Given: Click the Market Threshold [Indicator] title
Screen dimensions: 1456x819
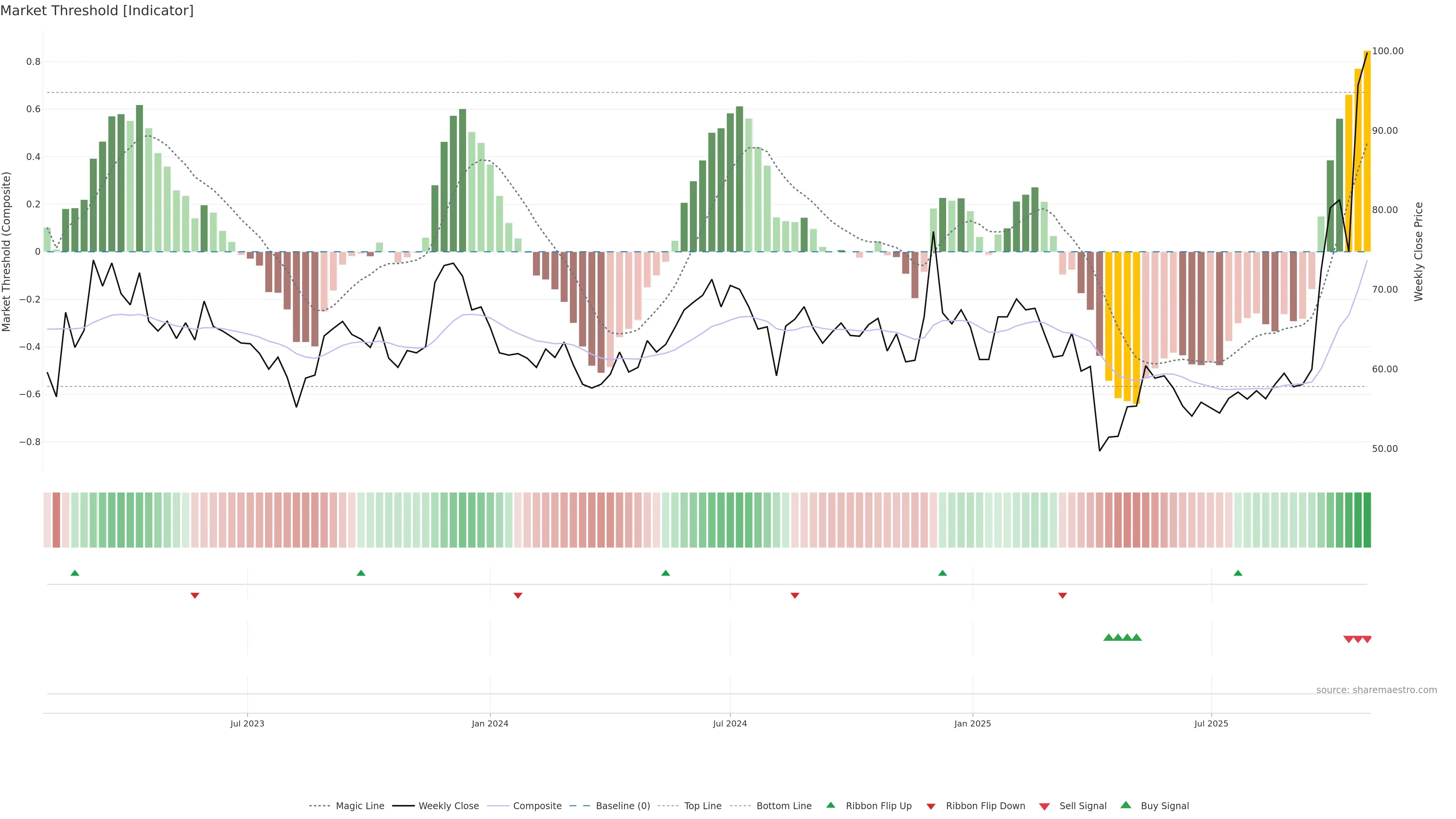Looking at the screenshot, I should [x=97, y=11].
